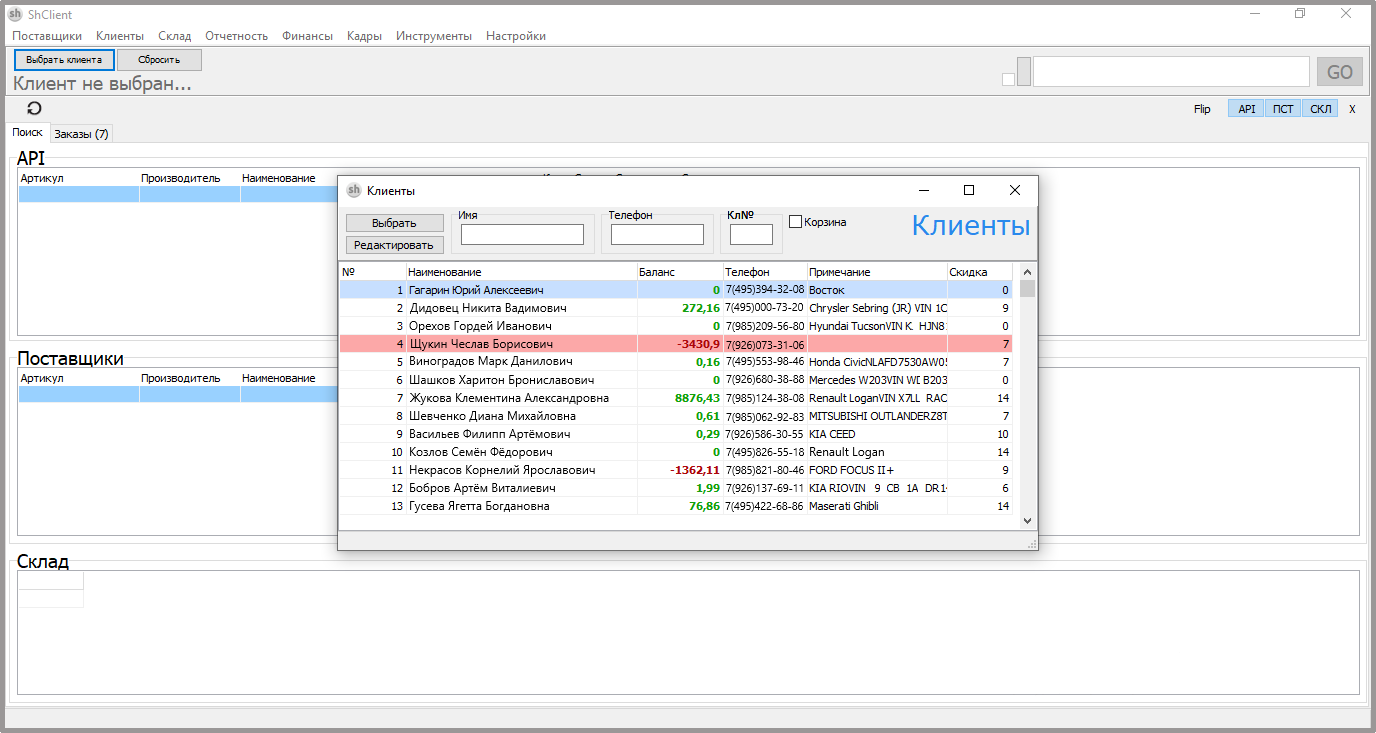Select client Орехов Гордей Иванович

pyautogui.click(x=676, y=326)
